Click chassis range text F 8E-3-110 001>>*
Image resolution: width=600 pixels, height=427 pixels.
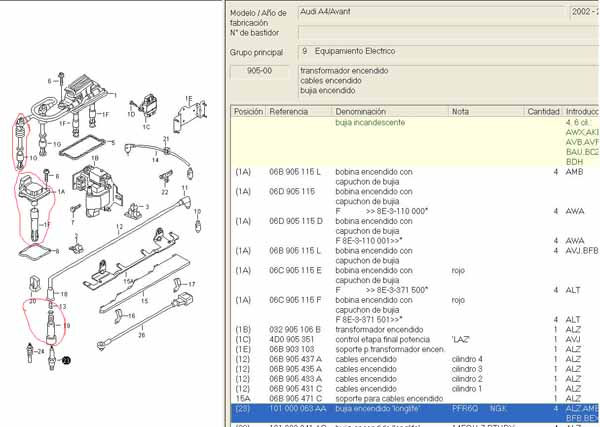pos(369,241)
